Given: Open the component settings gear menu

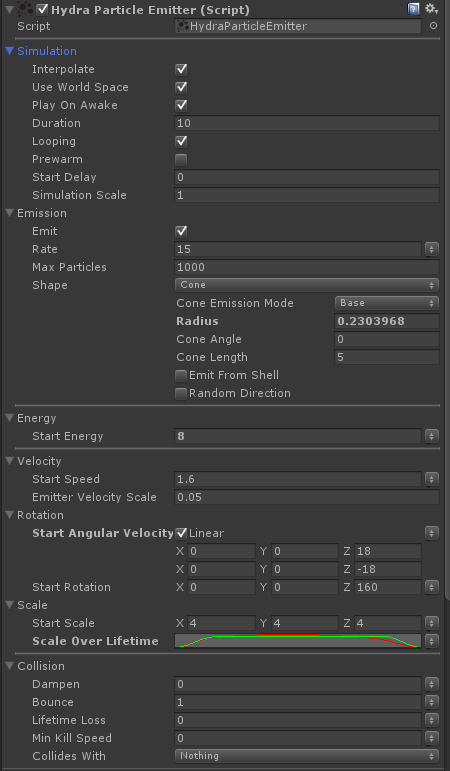Looking at the screenshot, I should coord(431,9).
